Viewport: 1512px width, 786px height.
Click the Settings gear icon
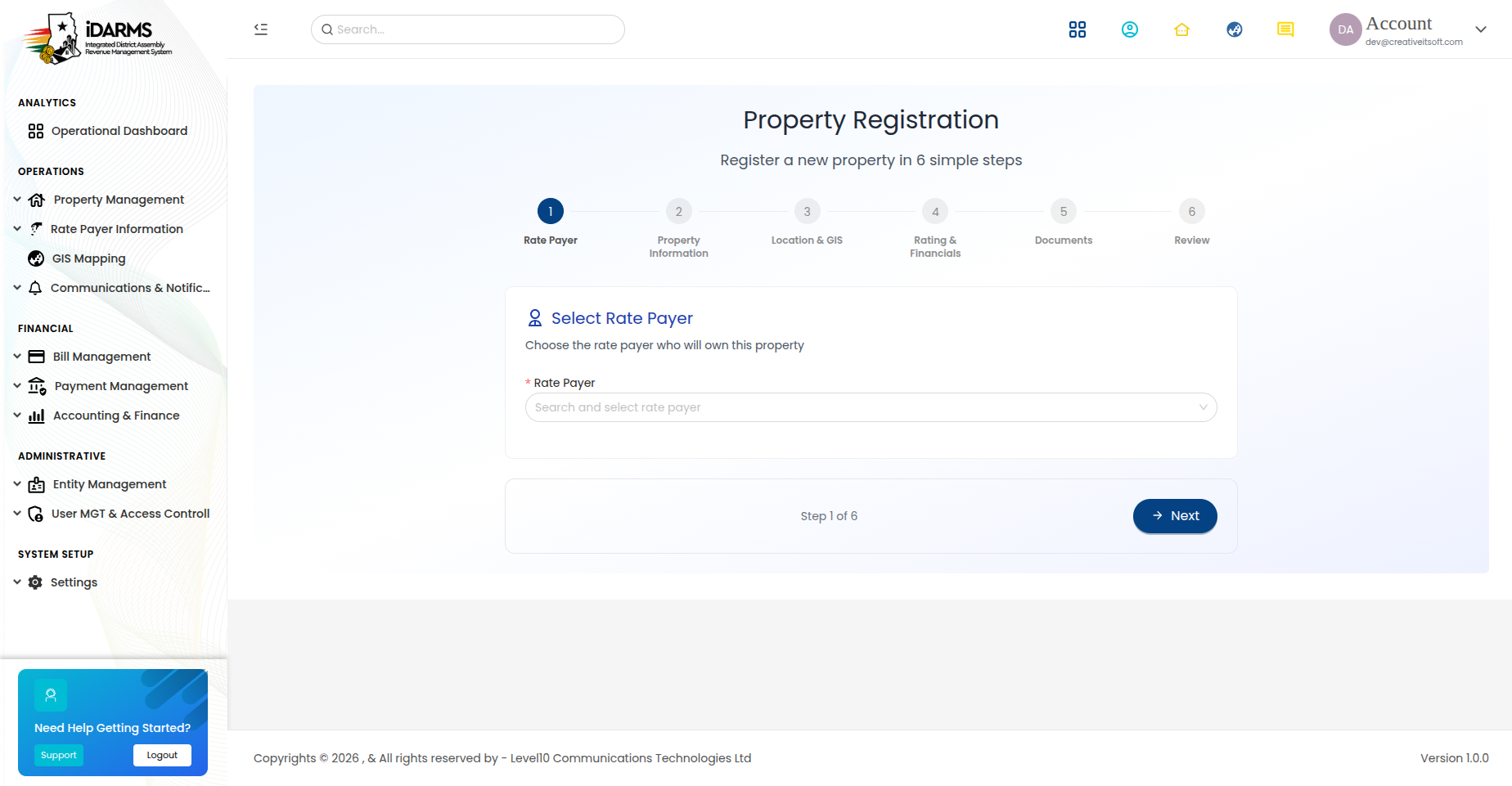tap(35, 582)
